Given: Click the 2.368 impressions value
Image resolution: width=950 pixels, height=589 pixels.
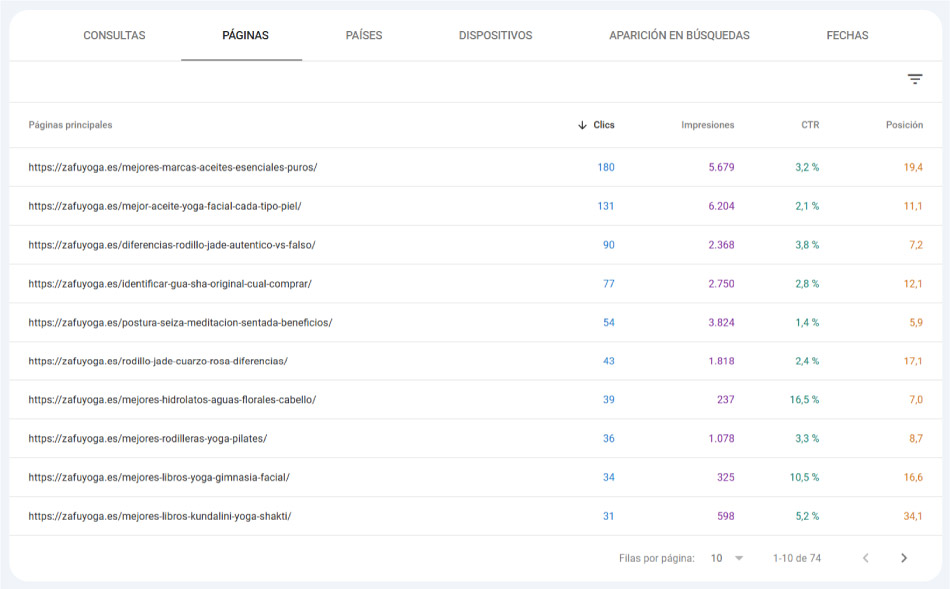Looking at the screenshot, I should [721, 245].
